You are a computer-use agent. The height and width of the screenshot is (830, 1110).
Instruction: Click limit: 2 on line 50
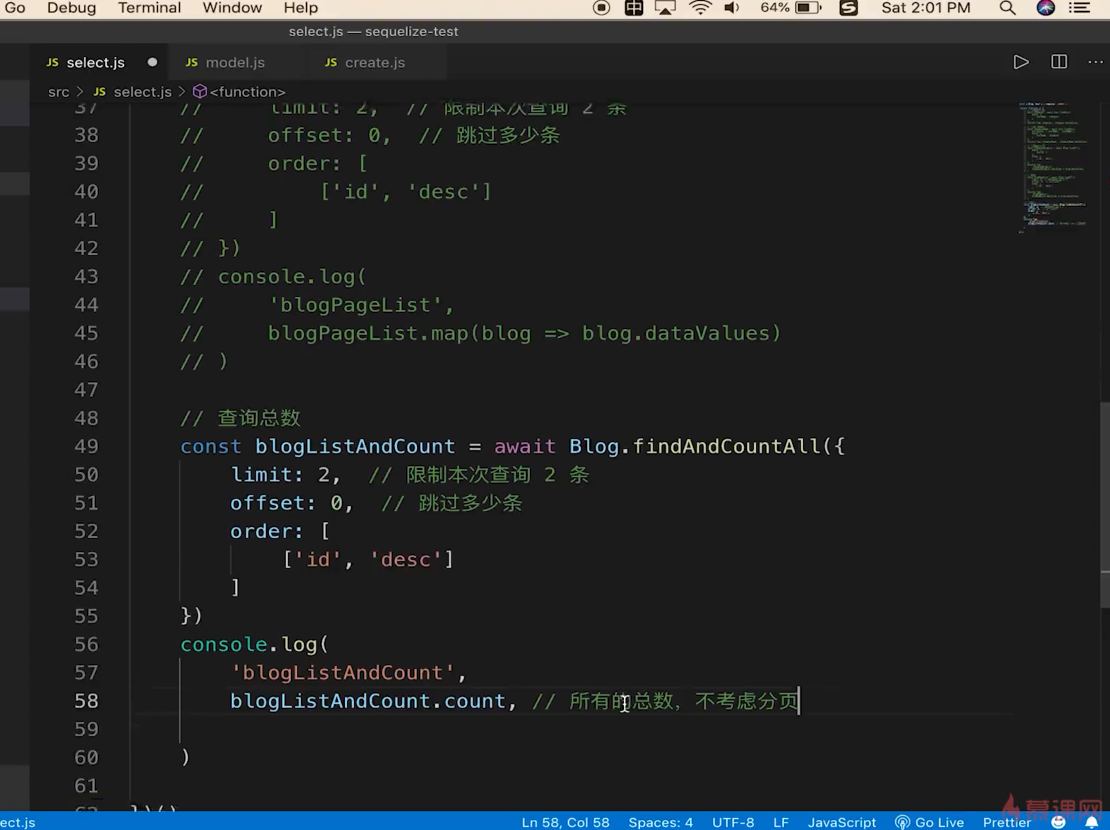[x=280, y=474]
